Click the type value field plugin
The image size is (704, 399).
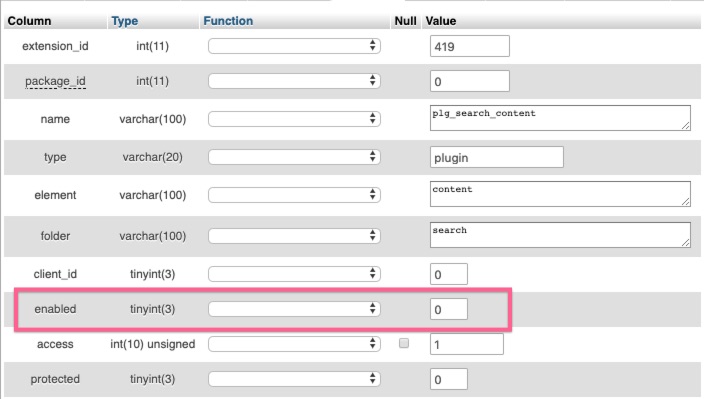[x=497, y=158]
